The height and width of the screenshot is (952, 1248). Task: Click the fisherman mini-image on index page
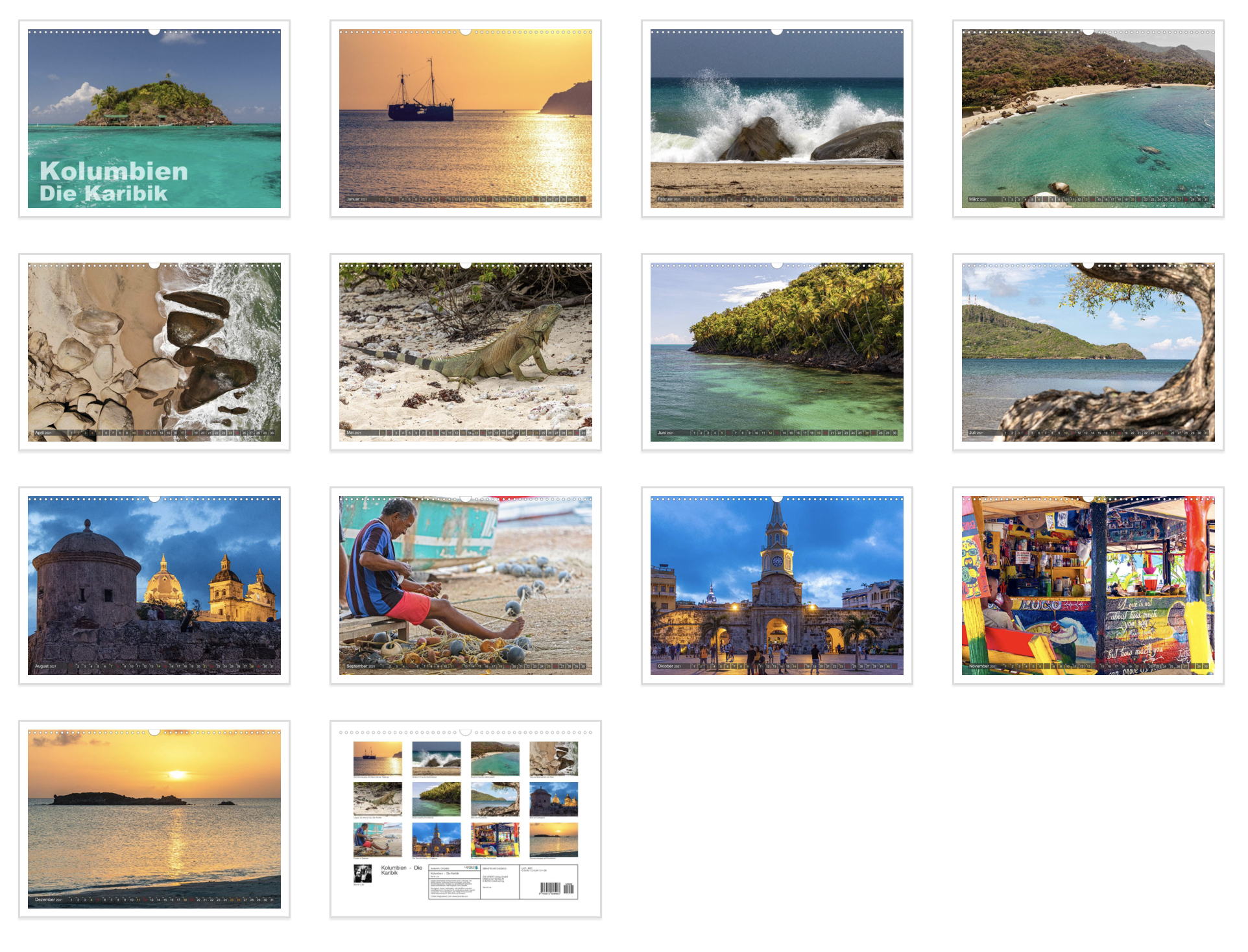coord(378,840)
